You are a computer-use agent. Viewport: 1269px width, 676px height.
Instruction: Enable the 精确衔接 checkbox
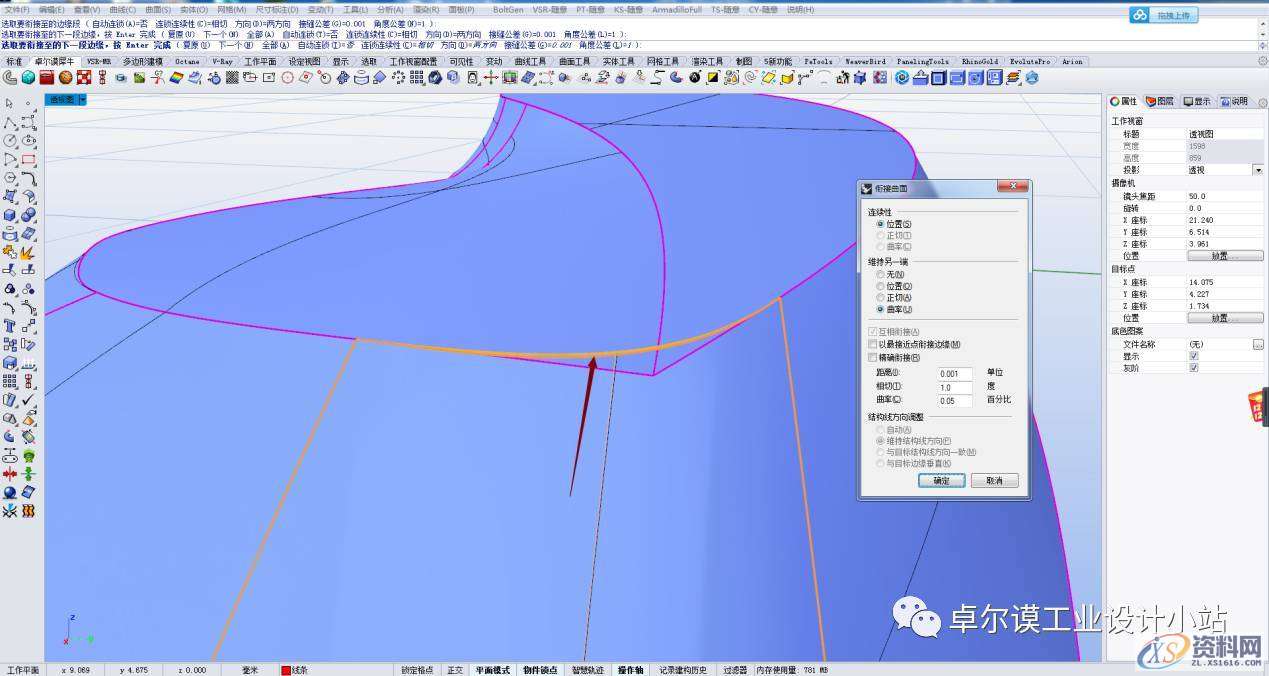pos(872,357)
